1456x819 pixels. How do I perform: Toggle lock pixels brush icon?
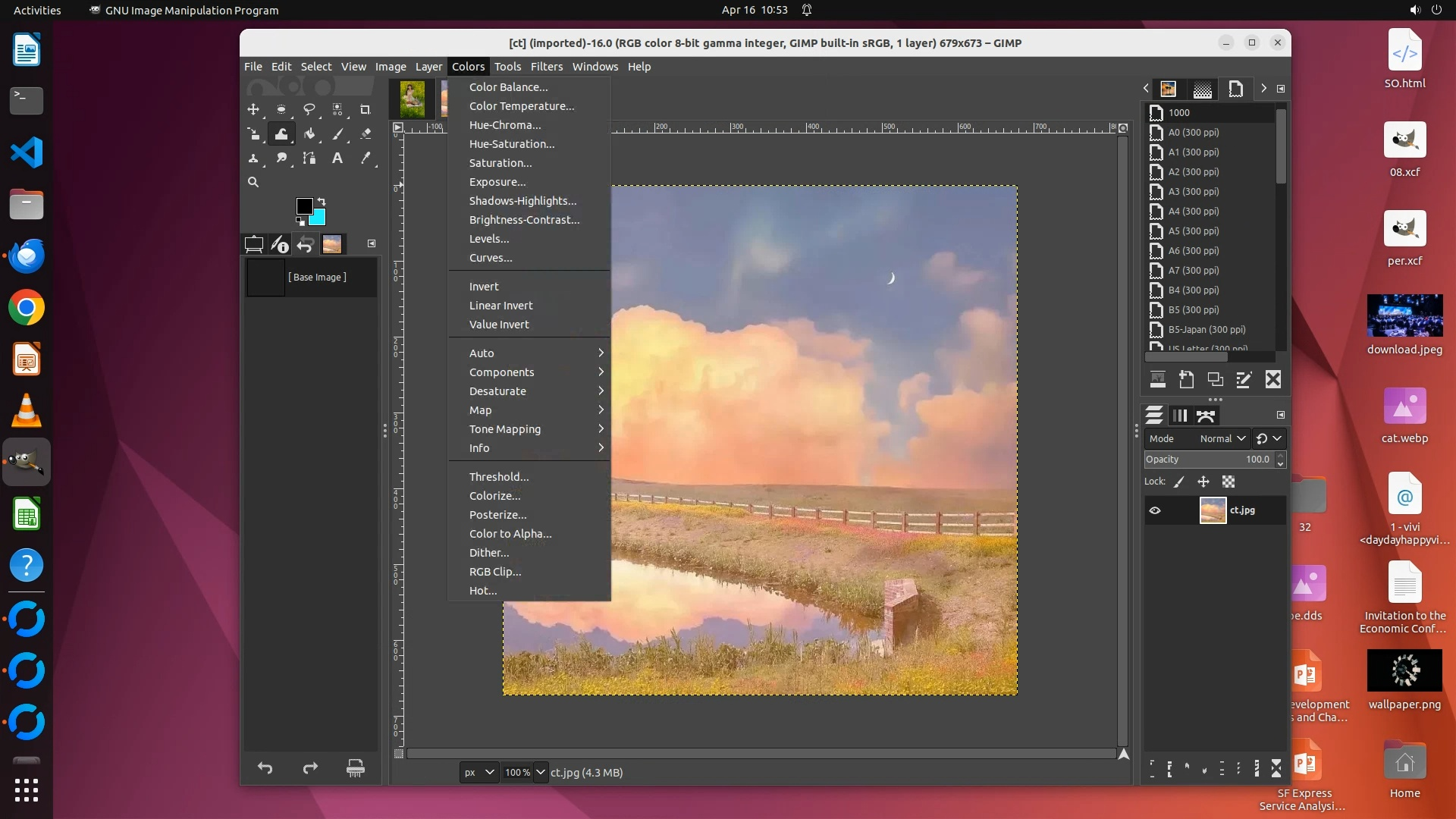pos(1179,482)
